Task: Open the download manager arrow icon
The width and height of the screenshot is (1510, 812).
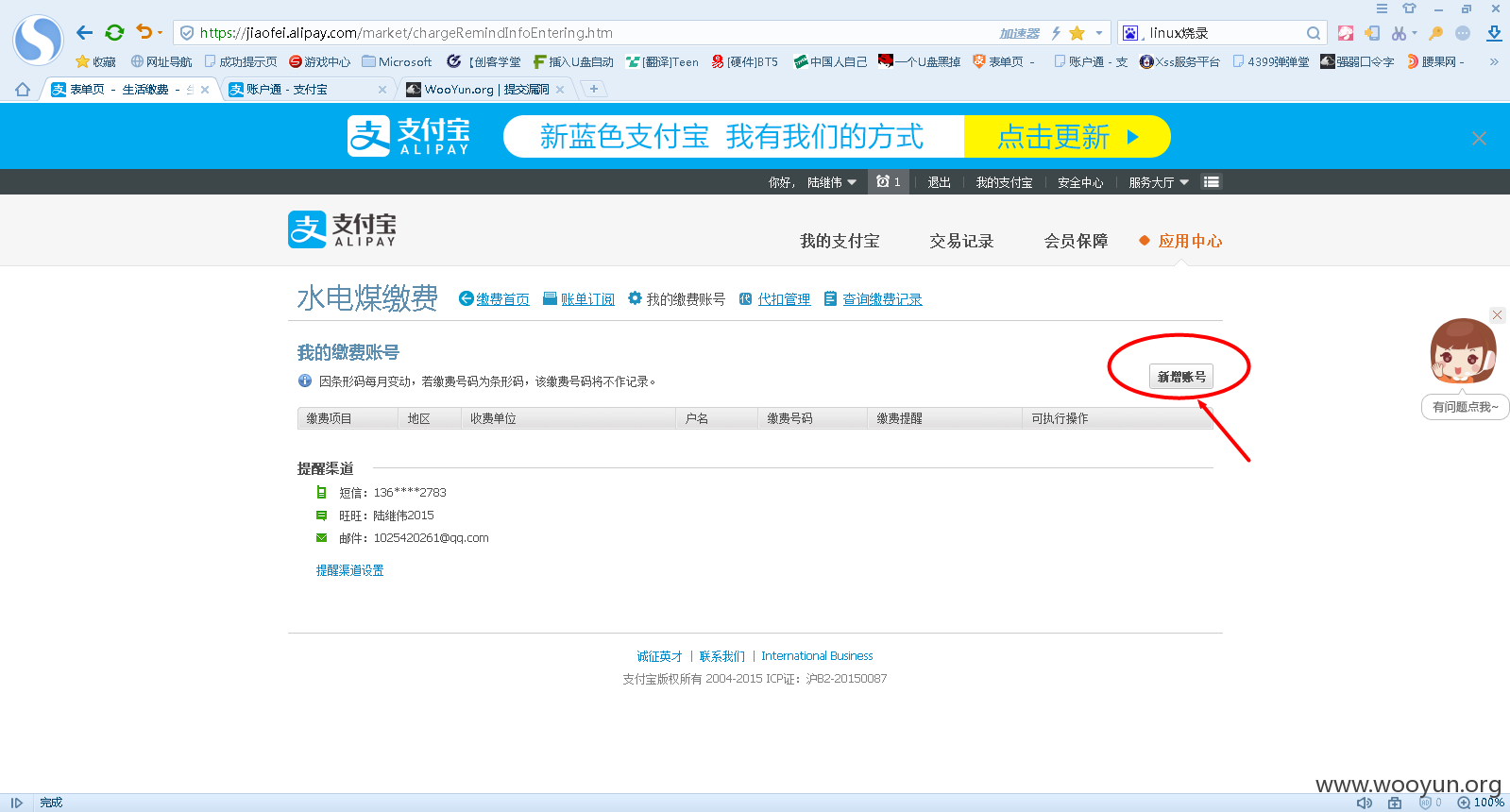Action: tap(1494, 33)
